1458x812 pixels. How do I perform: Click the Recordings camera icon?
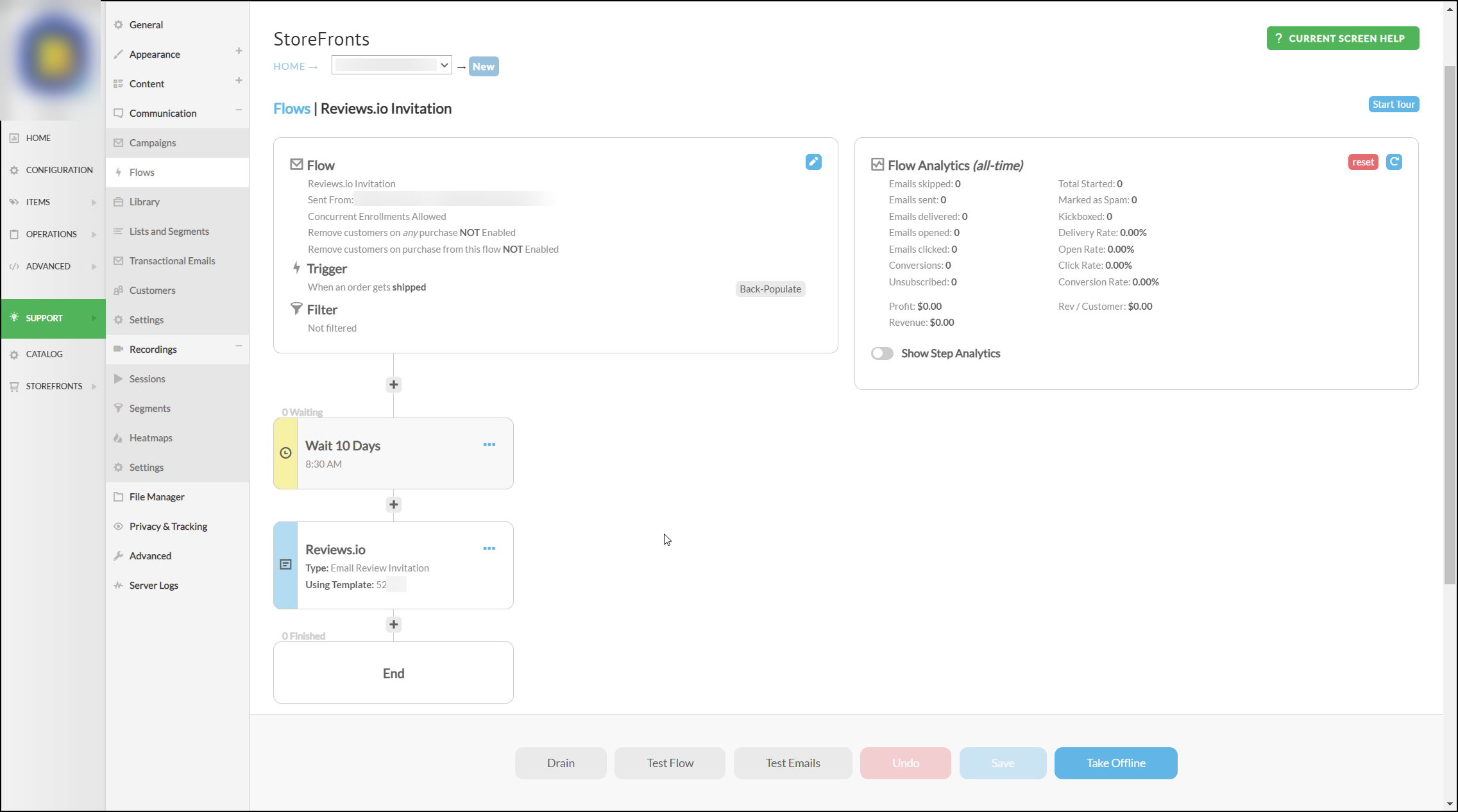(x=119, y=349)
